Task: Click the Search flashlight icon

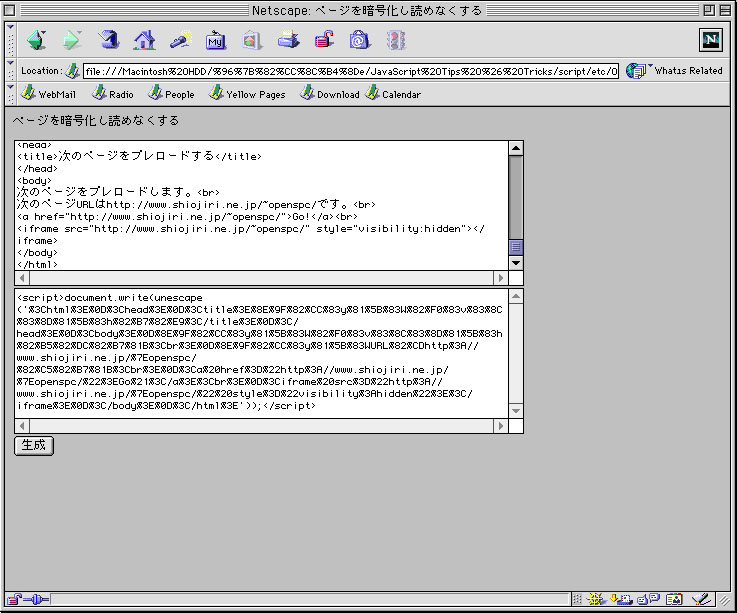Action: pos(180,40)
